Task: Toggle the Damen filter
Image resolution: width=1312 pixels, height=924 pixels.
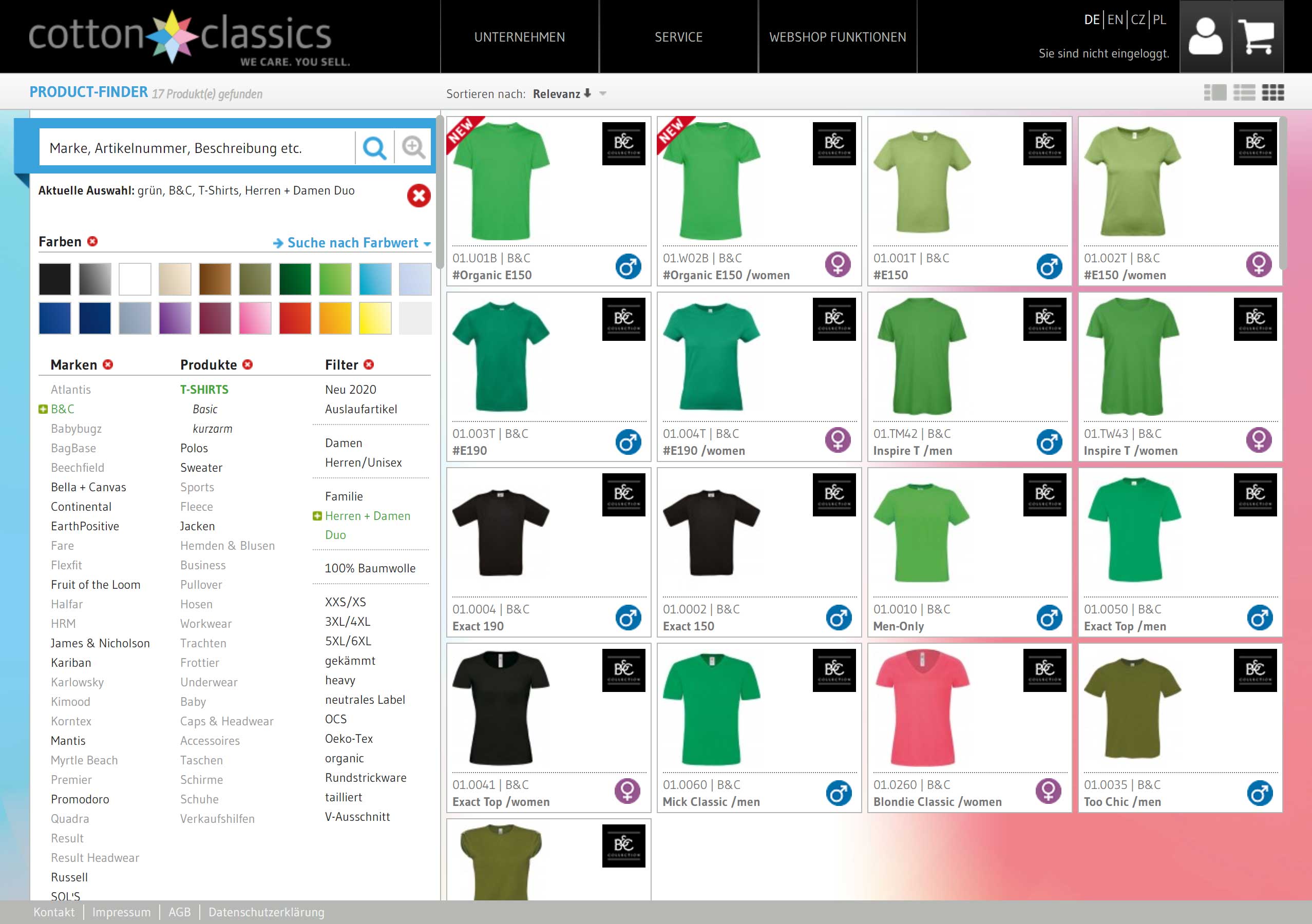Action: (x=344, y=443)
